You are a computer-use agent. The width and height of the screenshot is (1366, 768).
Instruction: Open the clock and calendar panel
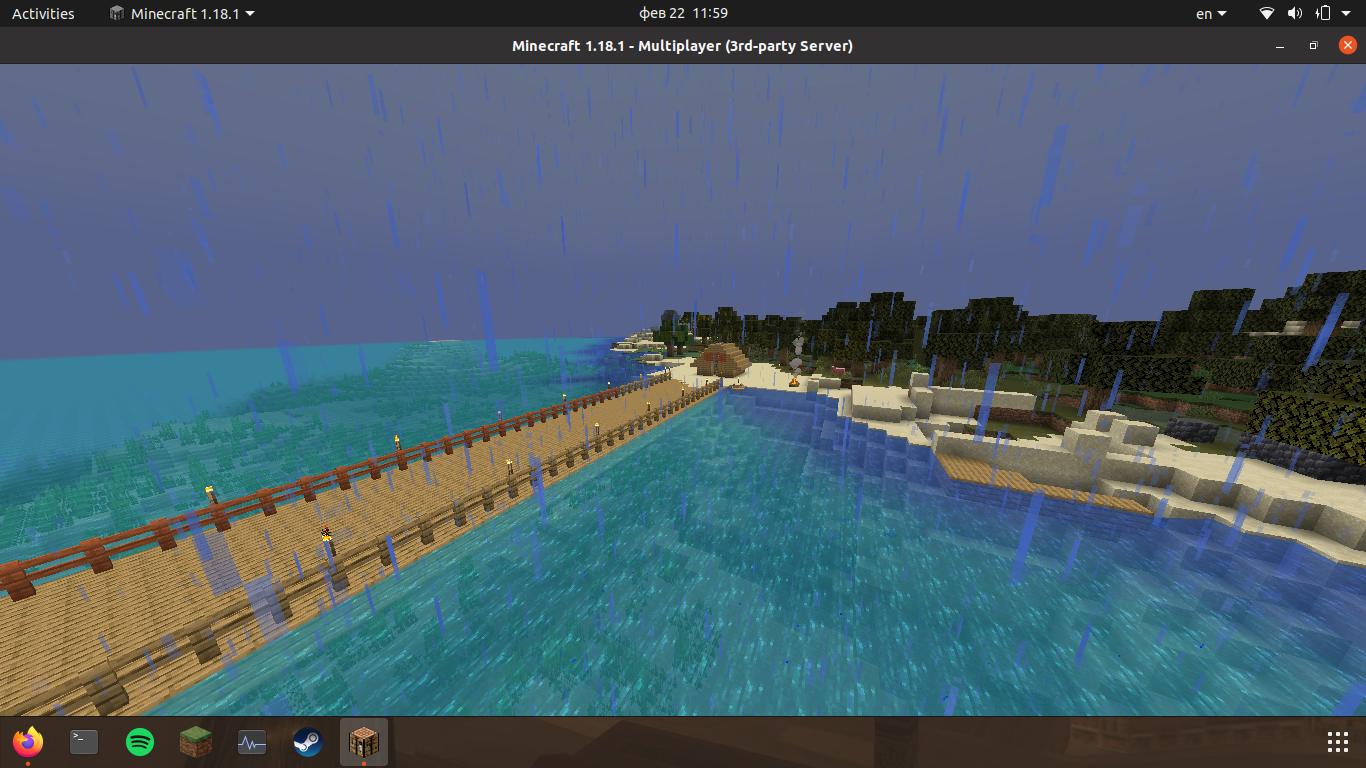tap(683, 13)
